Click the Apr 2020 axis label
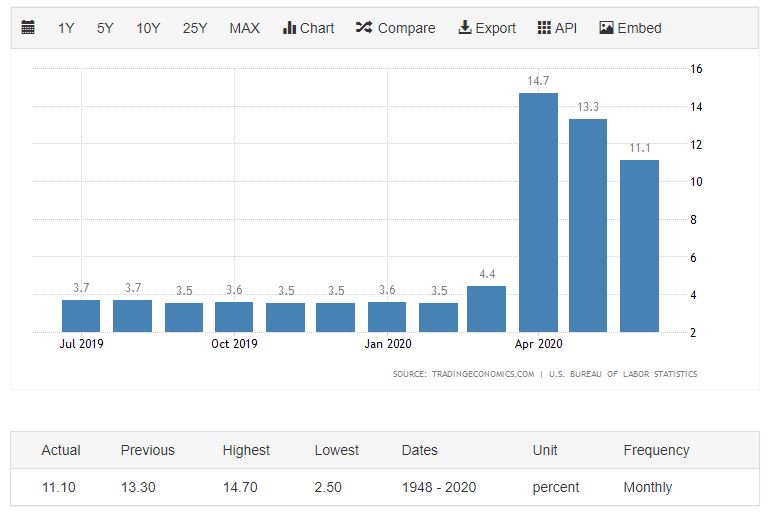 (x=538, y=344)
